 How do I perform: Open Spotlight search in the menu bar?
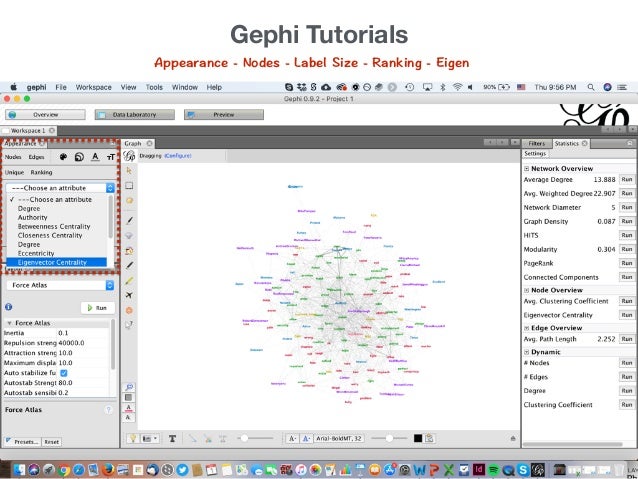click(x=591, y=87)
